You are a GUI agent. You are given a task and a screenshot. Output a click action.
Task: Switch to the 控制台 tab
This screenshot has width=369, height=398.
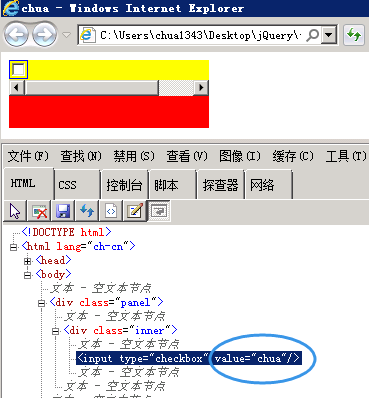pyautogui.click(x=124, y=184)
